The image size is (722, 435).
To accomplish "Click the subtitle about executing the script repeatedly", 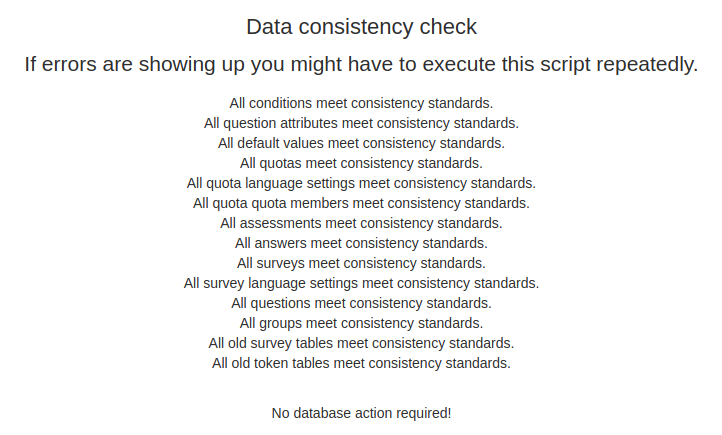I will (x=361, y=65).
